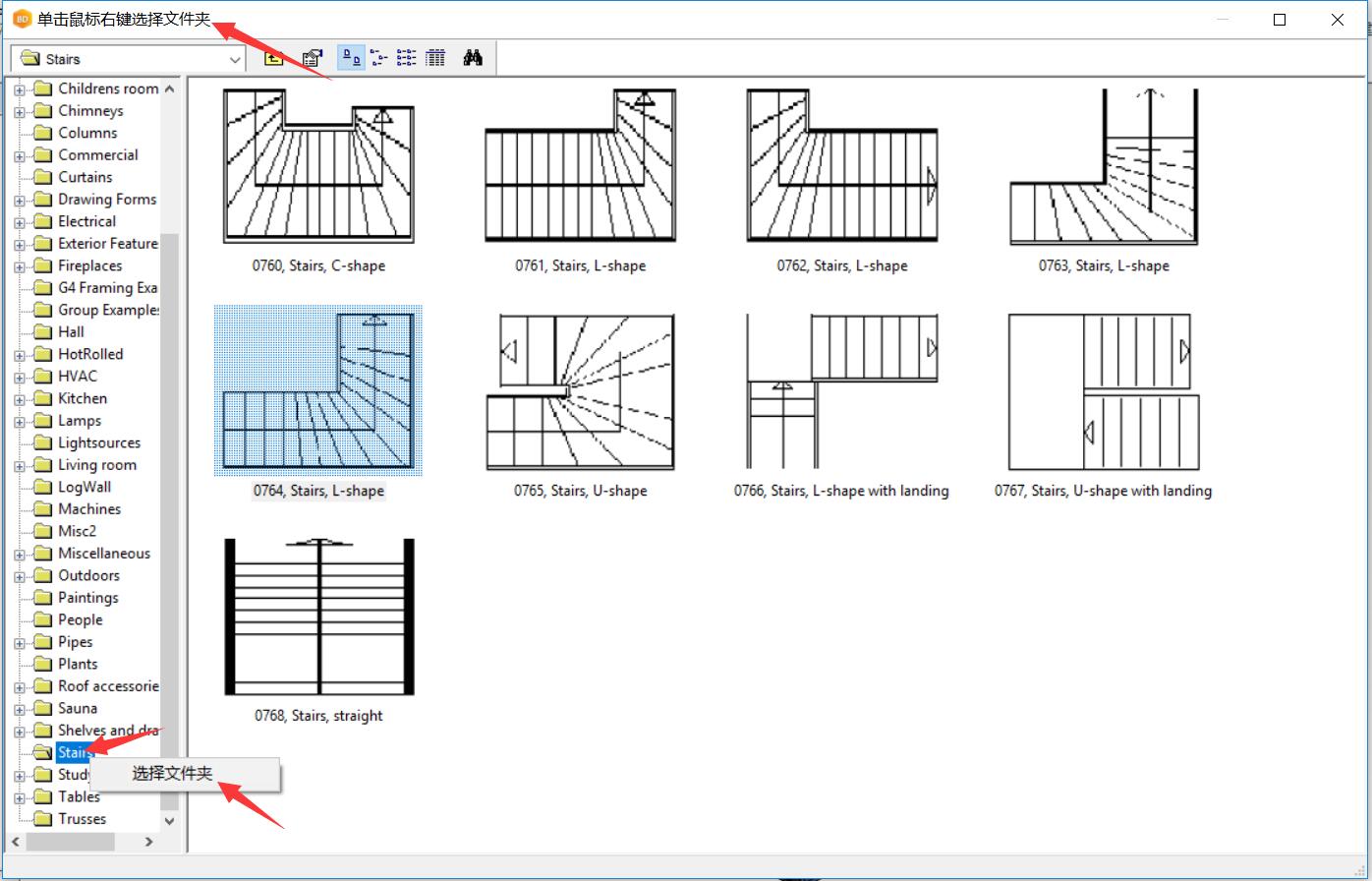Click the folder tree scroll-up arrow
This screenshot has width=1372, height=881.
[x=169, y=88]
